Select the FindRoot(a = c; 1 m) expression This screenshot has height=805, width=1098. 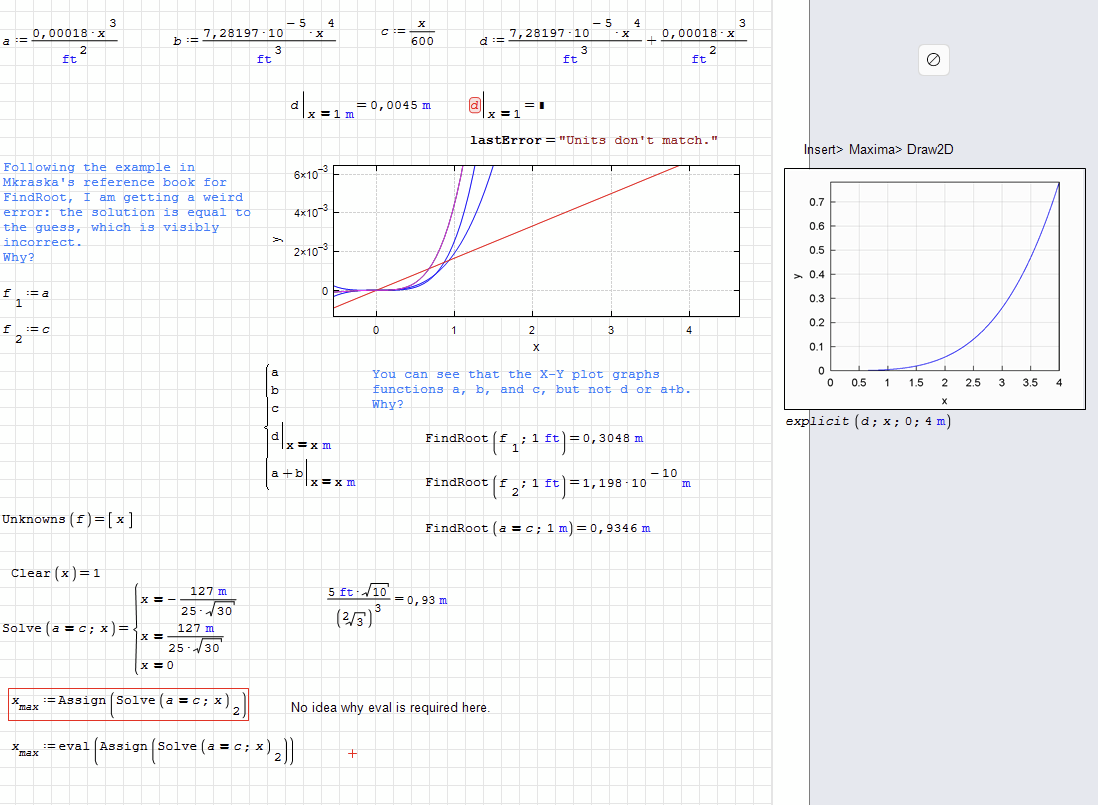click(537, 528)
